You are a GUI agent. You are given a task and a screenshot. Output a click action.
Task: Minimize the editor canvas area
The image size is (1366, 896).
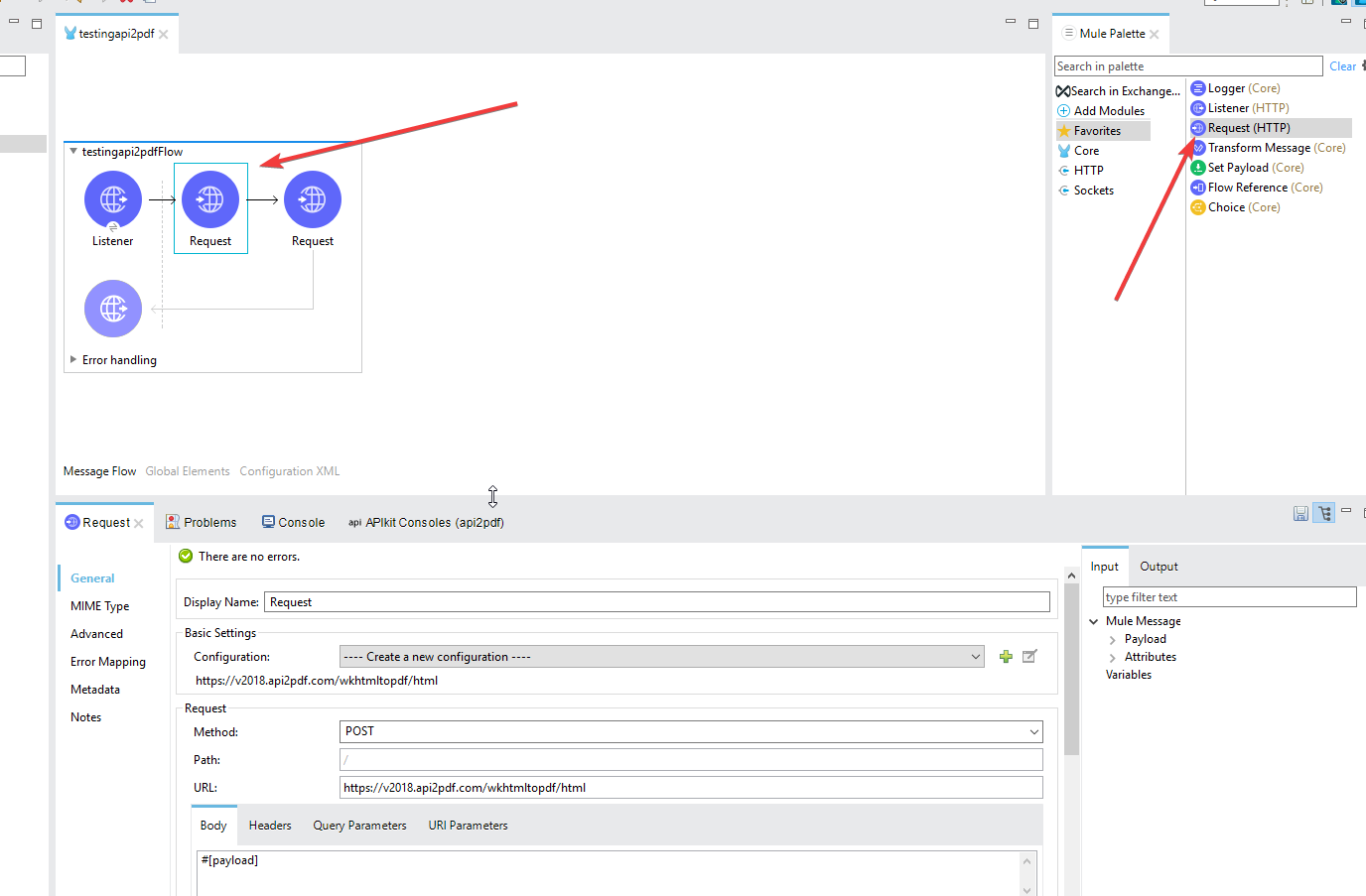(x=1011, y=21)
